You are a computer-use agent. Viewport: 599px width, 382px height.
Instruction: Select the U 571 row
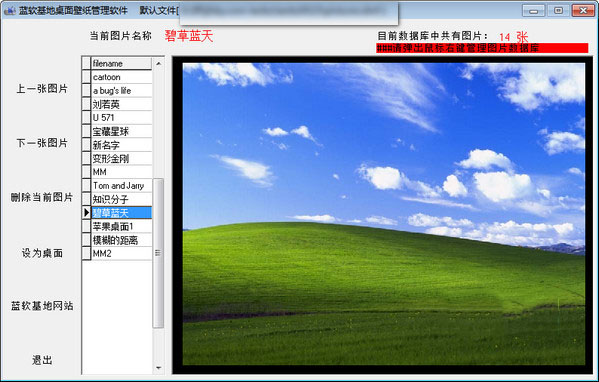point(121,118)
